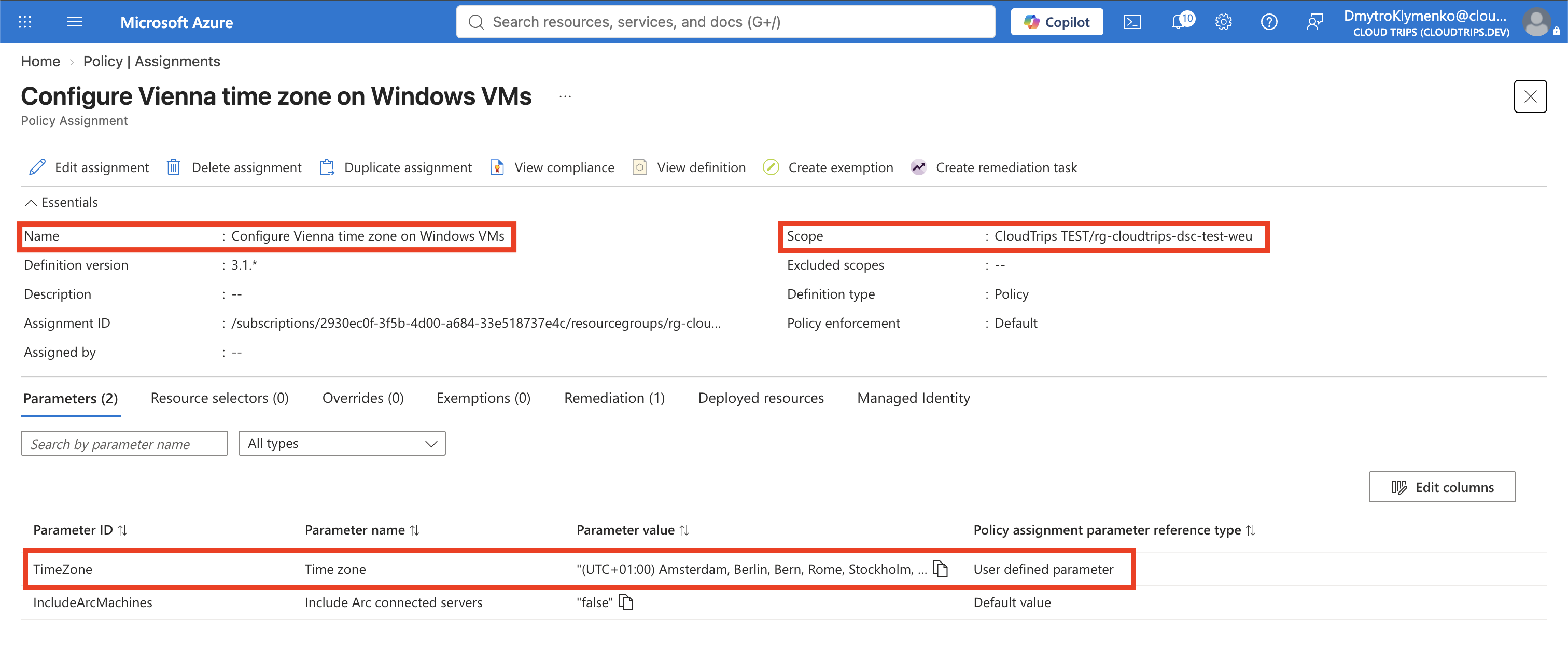
Task: Click the Create remediation task chart icon
Action: 918,167
